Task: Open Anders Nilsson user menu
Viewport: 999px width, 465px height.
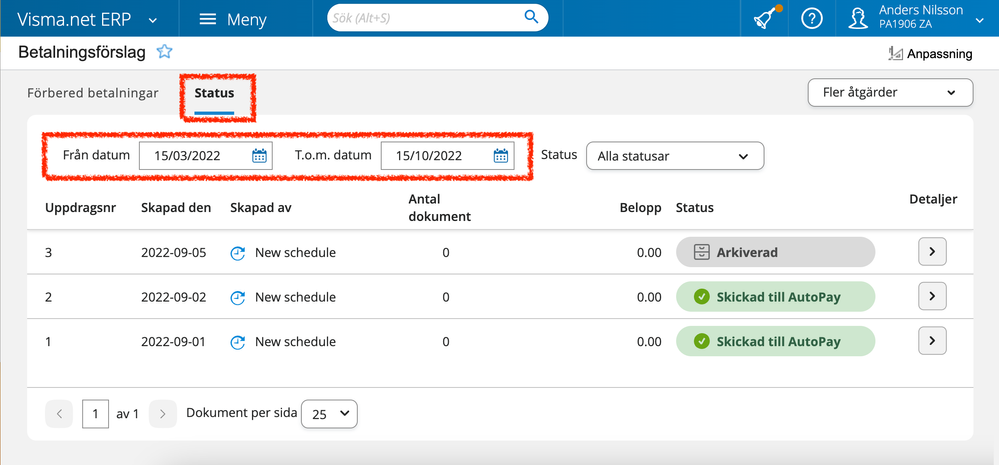Action: point(914,18)
